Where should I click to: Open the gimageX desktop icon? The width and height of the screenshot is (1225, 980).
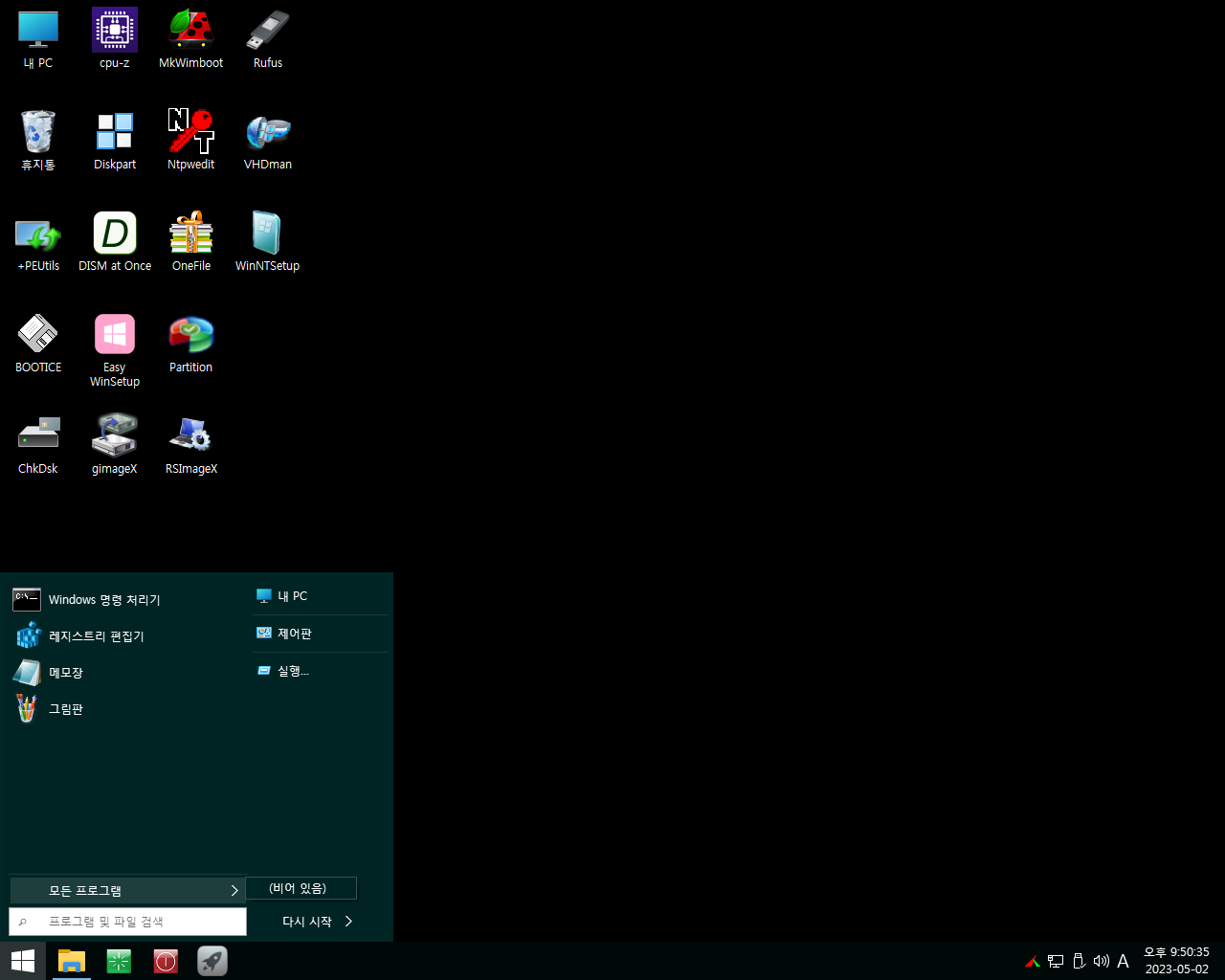[x=115, y=445]
